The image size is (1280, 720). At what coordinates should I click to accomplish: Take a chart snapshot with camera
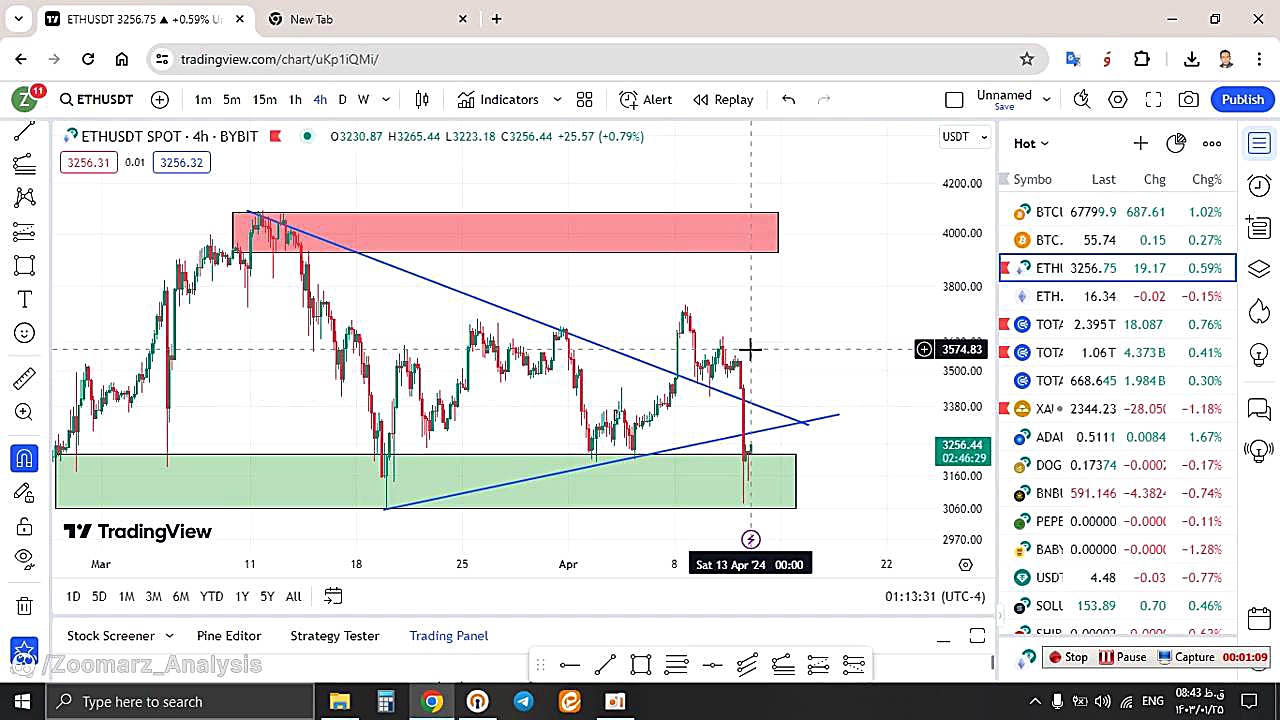[1189, 99]
